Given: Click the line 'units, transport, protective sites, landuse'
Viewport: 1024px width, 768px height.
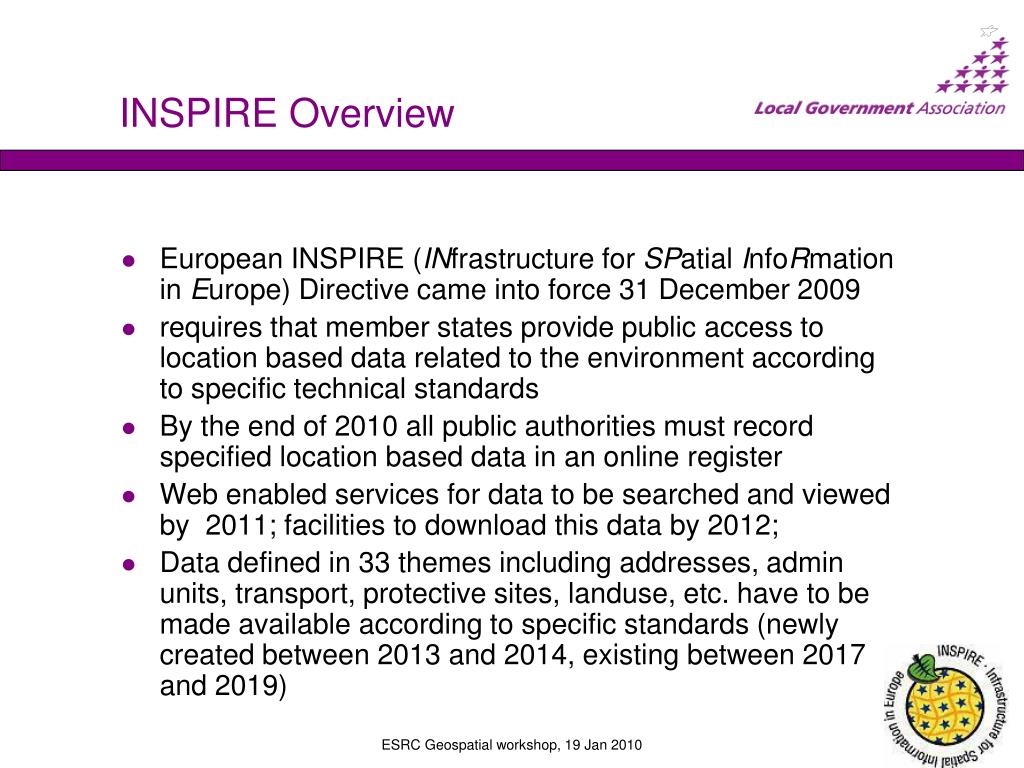Looking at the screenshot, I should (515, 594).
